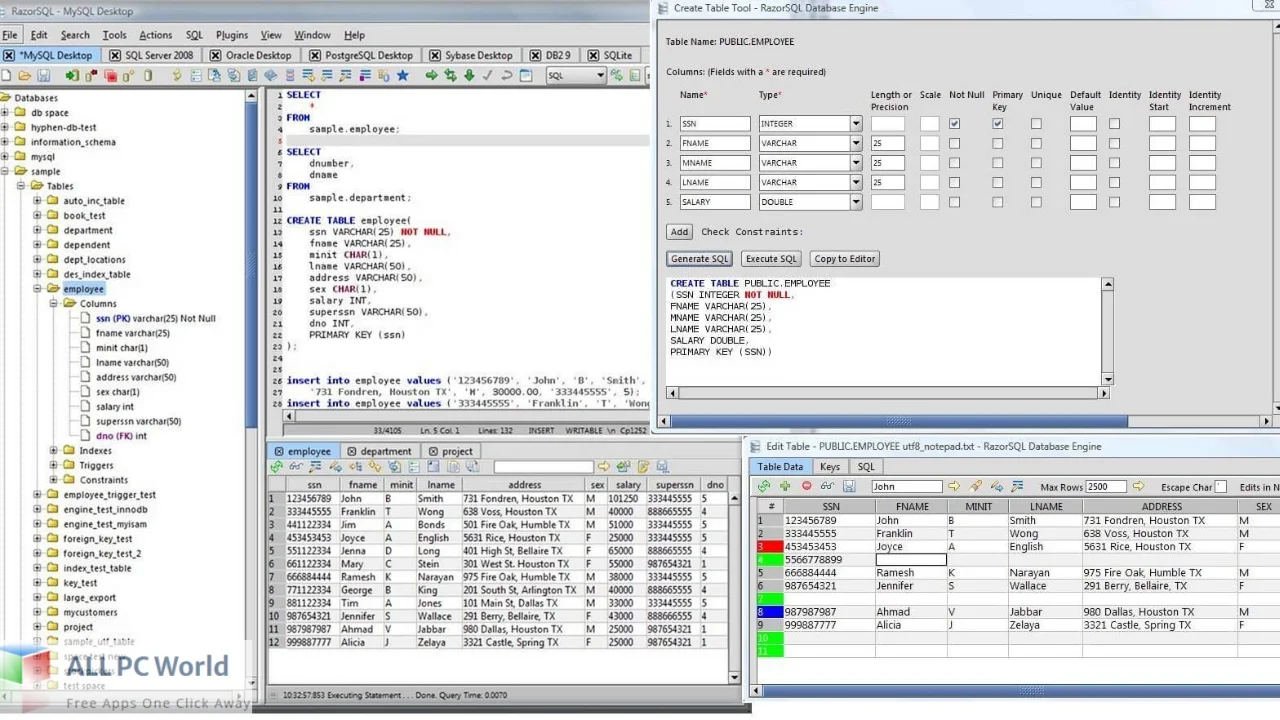Collapse the employee table tree node
The image size is (1280, 720).
point(38,289)
